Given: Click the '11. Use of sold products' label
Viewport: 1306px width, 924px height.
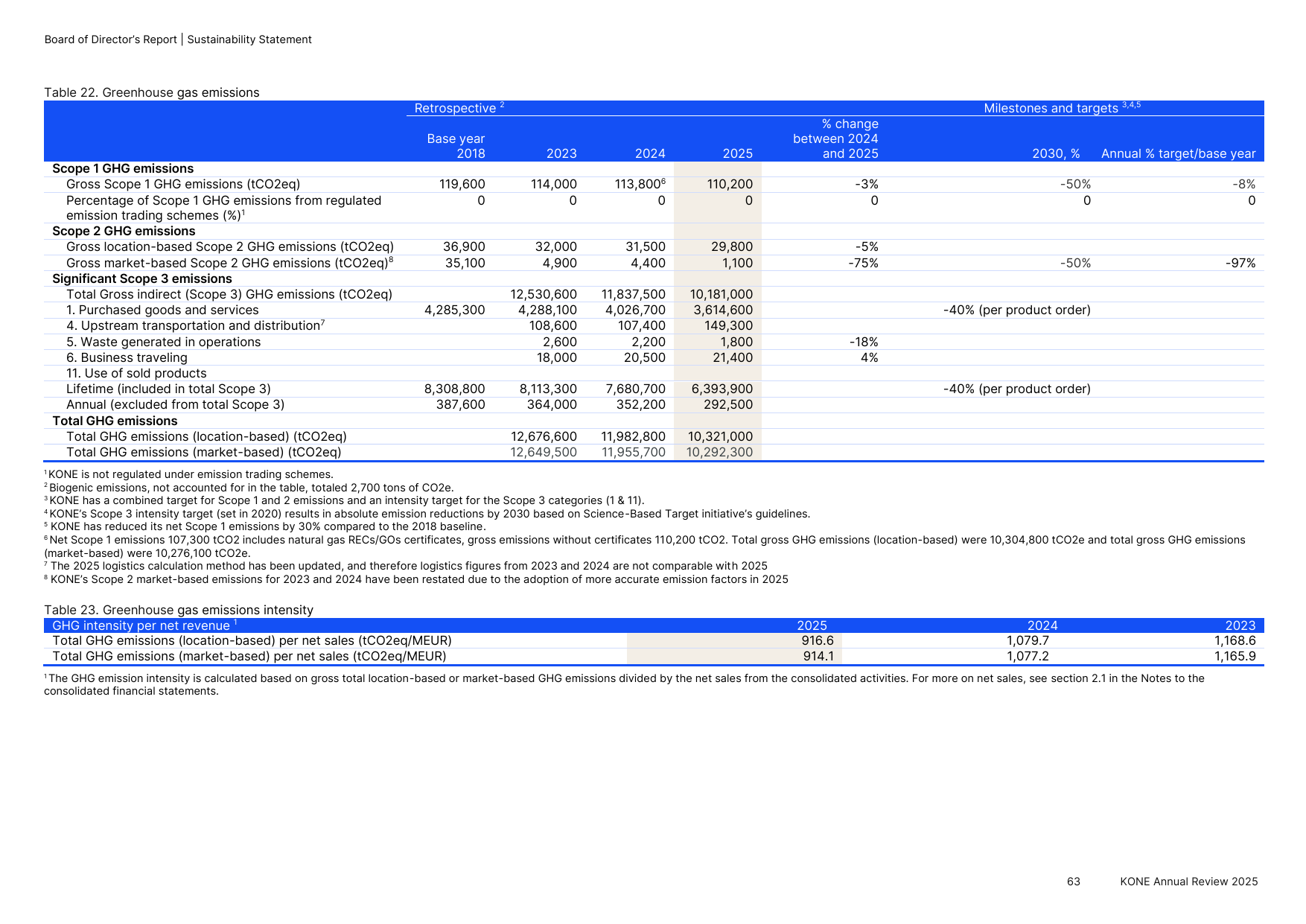Looking at the screenshot, I should pyautogui.click(x=136, y=374).
